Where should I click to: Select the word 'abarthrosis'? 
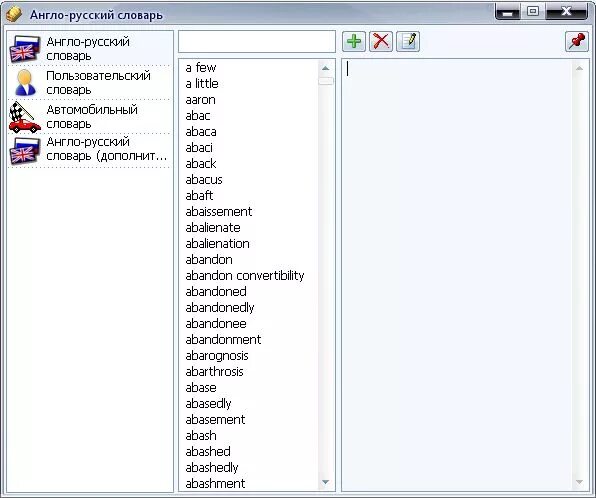click(x=214, y=371)
